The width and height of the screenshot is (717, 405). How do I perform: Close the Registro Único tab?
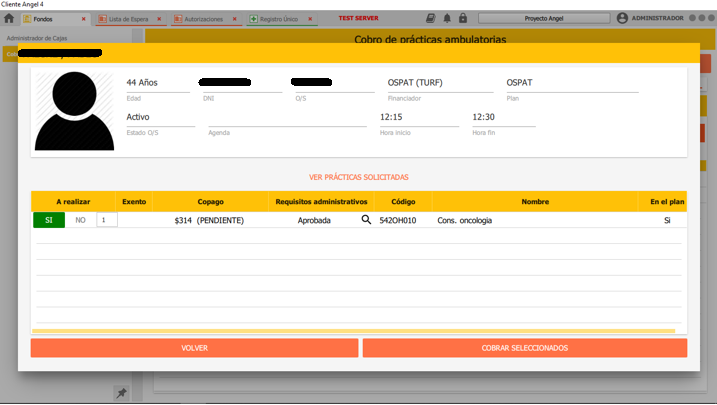(x=309, y=19)
